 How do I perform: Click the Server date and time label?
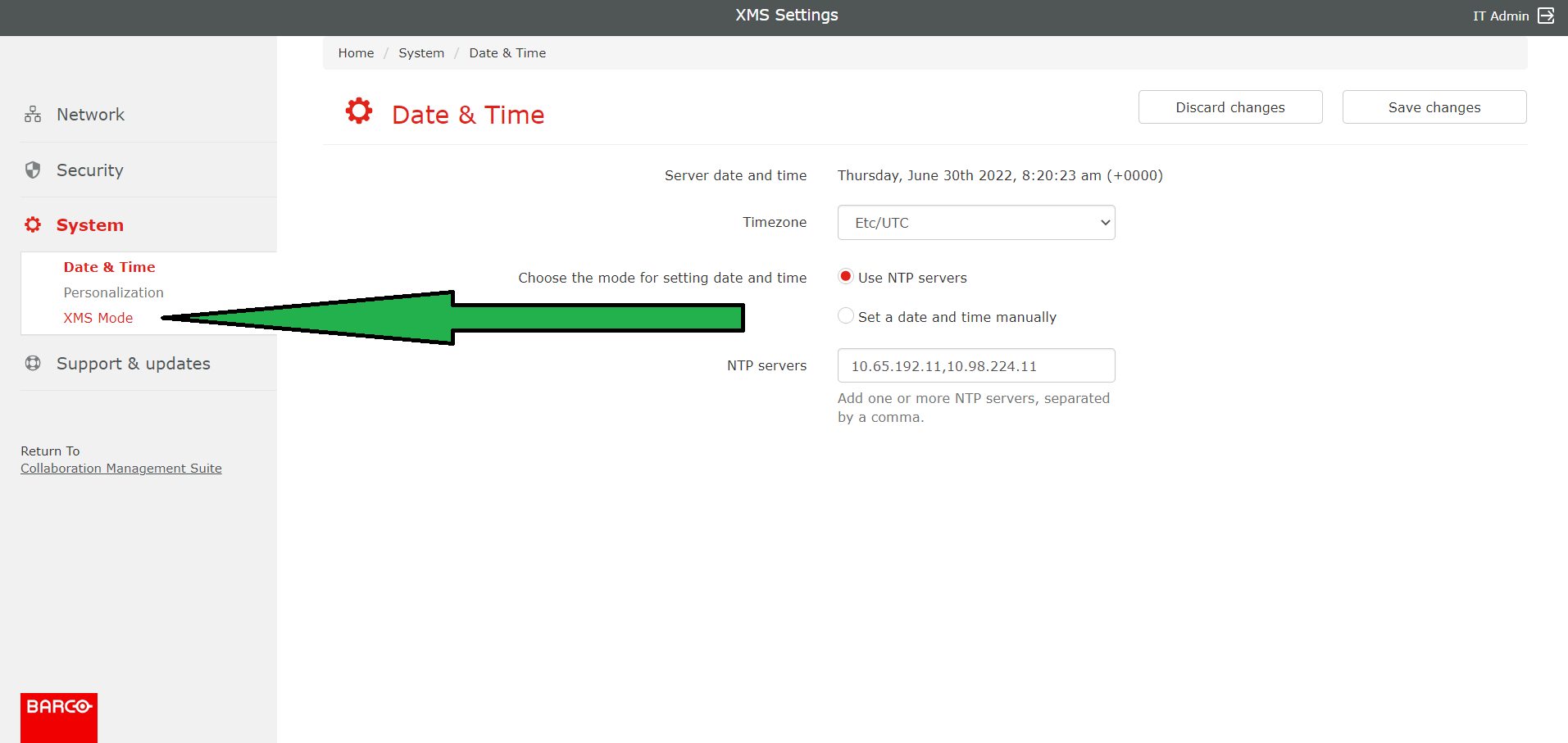click(735, 175)
